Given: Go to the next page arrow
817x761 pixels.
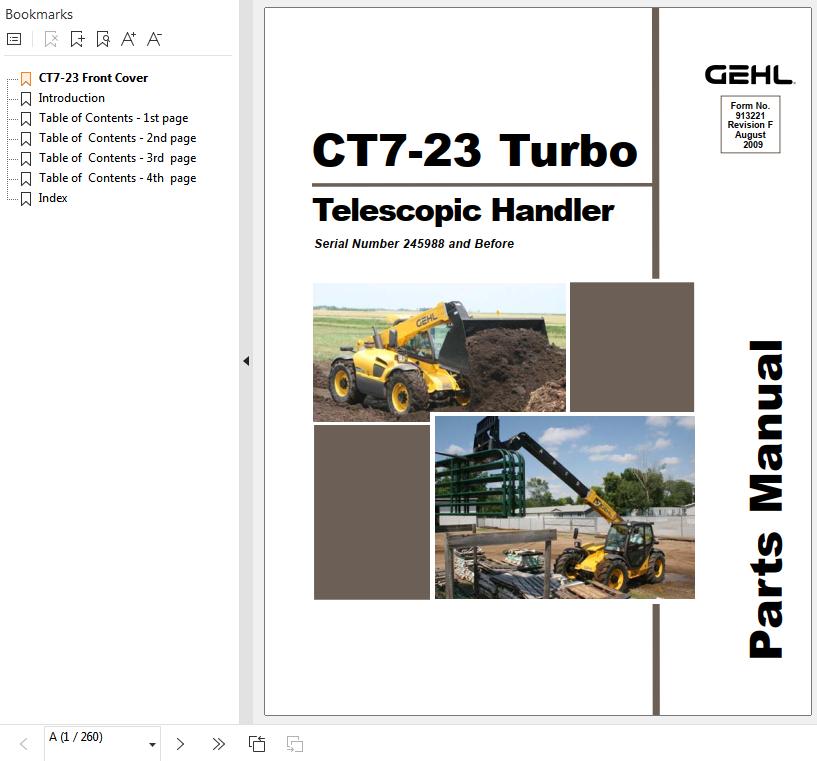Looking at the screenshot, I should coord(180,744).
